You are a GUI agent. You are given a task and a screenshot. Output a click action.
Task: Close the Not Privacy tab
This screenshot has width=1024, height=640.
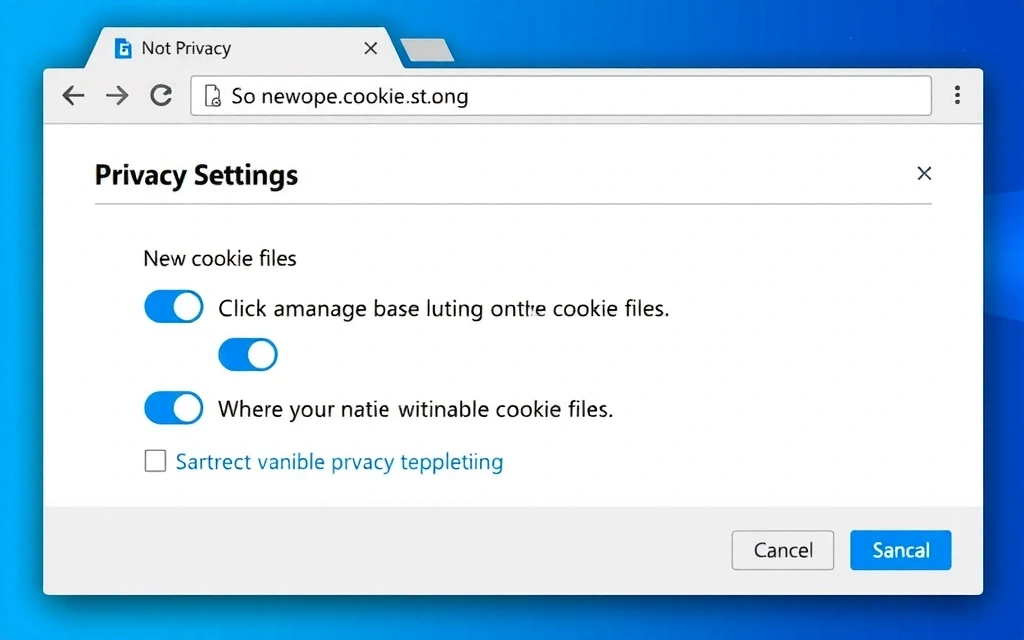point(371,48)
